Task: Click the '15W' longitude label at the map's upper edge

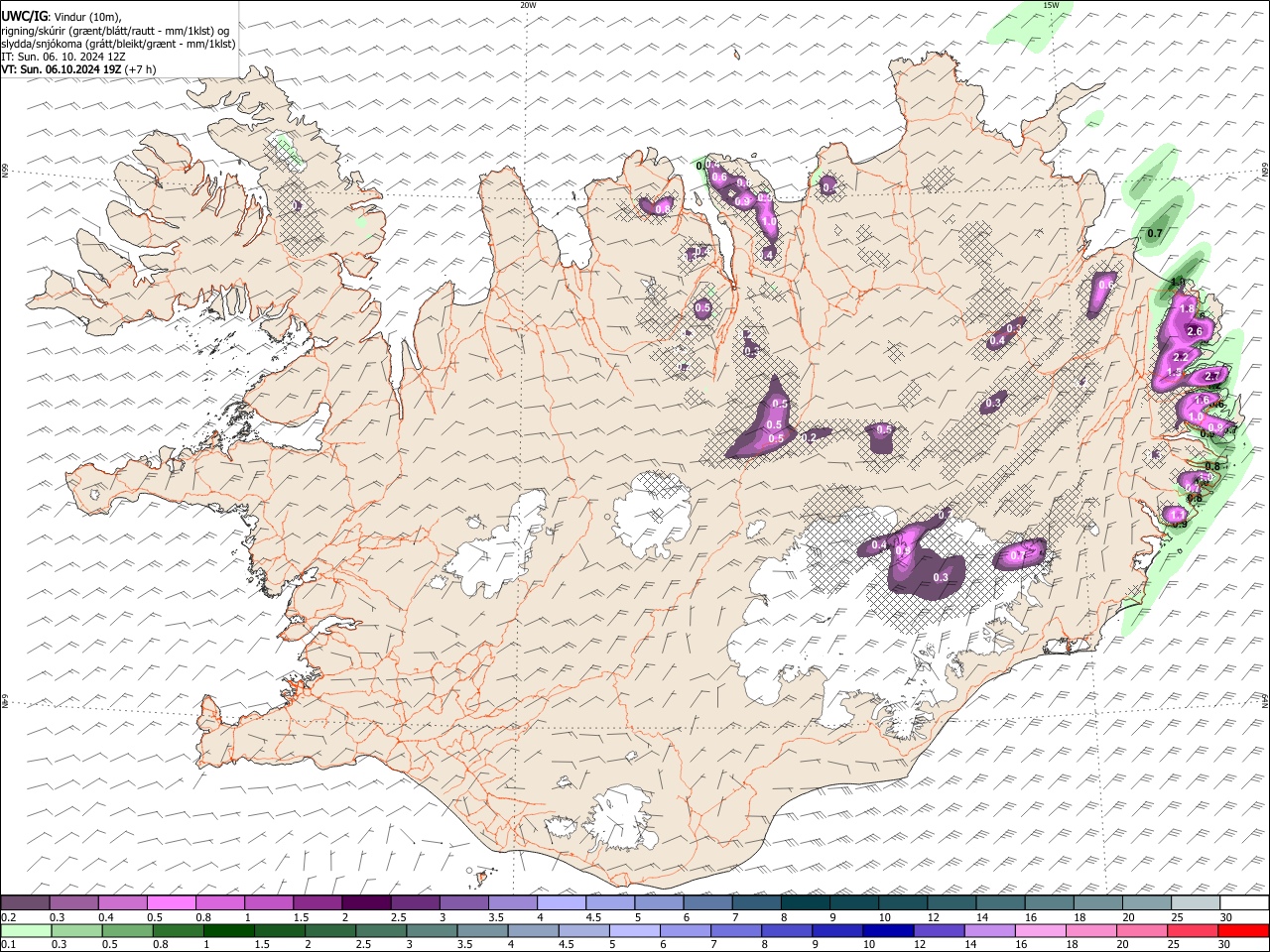Action: (1051, 5)
